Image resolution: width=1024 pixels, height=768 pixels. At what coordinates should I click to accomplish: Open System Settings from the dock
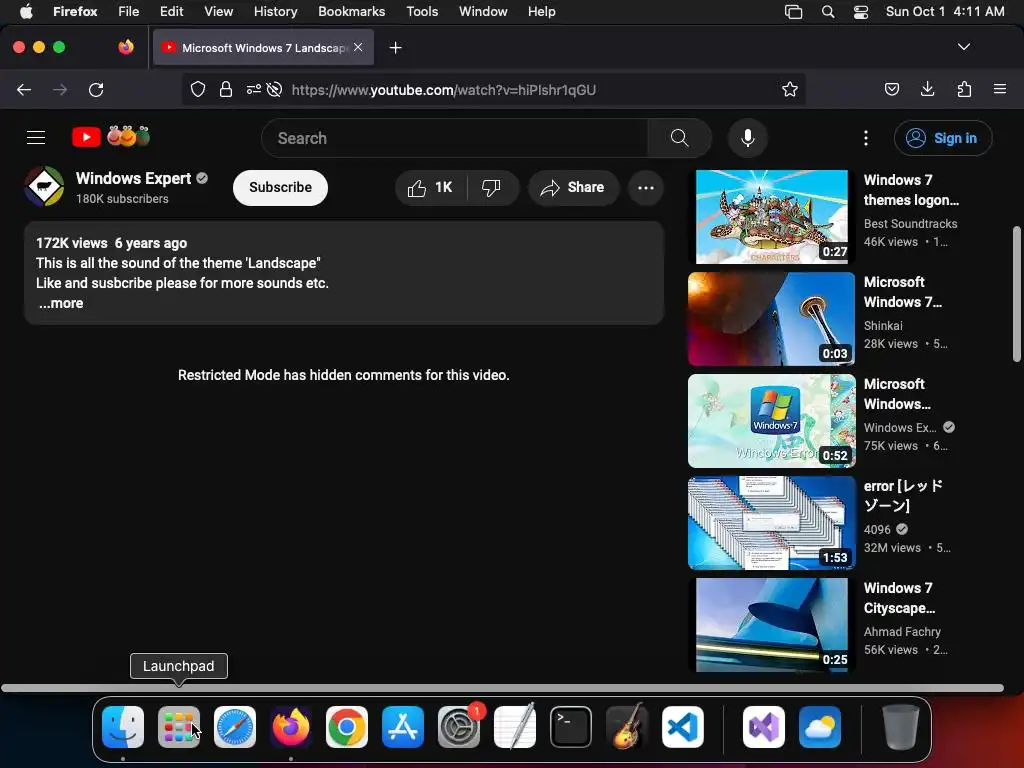(459, 727)
